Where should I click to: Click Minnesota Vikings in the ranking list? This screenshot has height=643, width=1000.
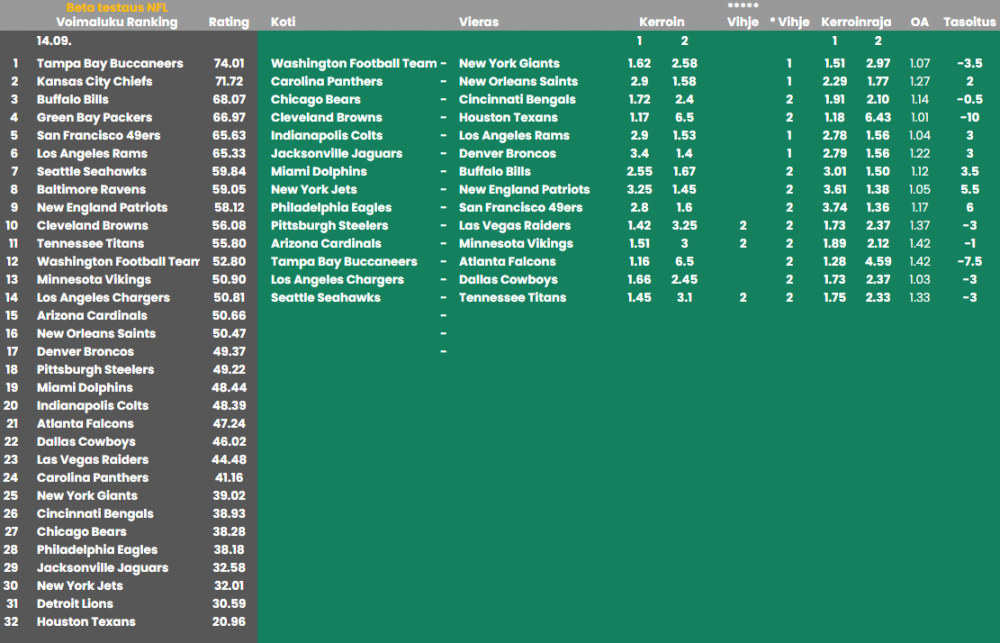click(94, 279)
